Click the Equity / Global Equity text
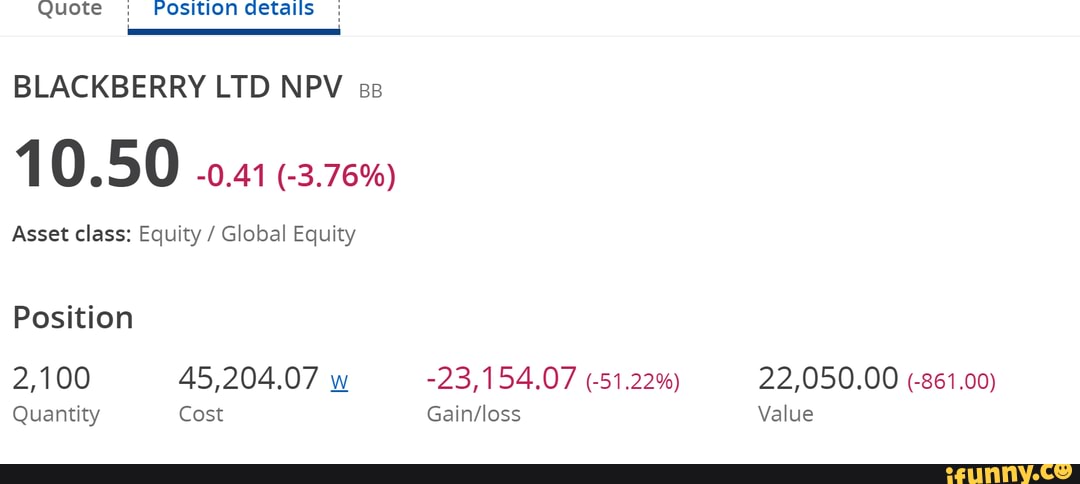Screen dimensions: 1080x484 [247, 234]
